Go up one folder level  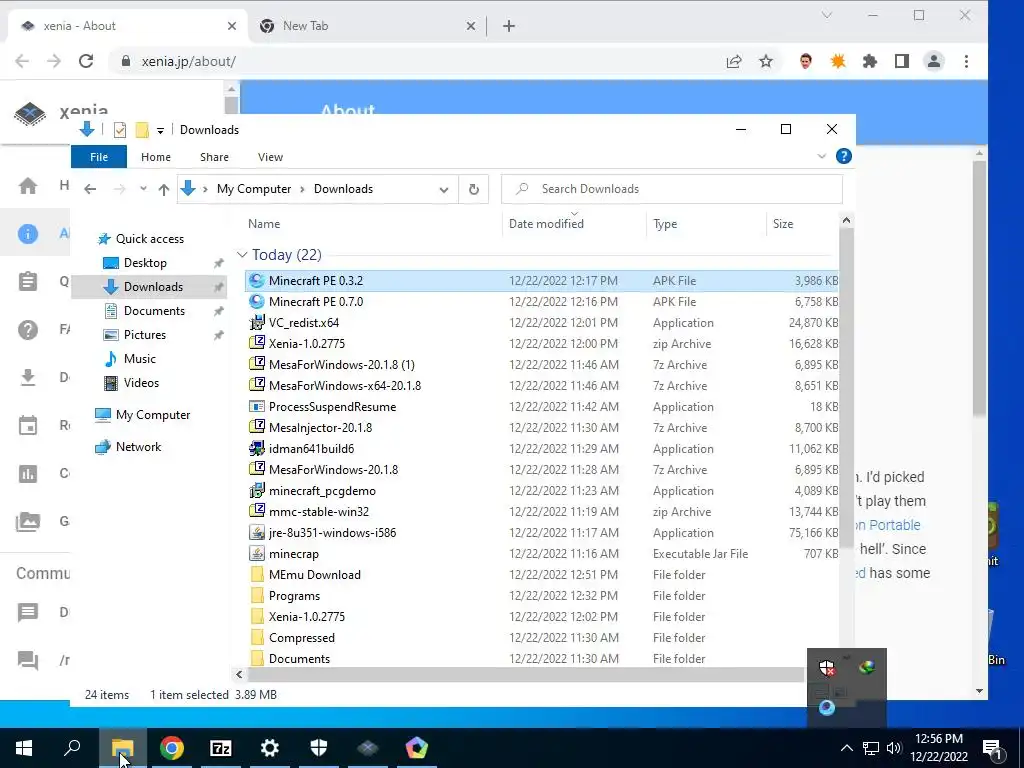(x=163, y=189)
